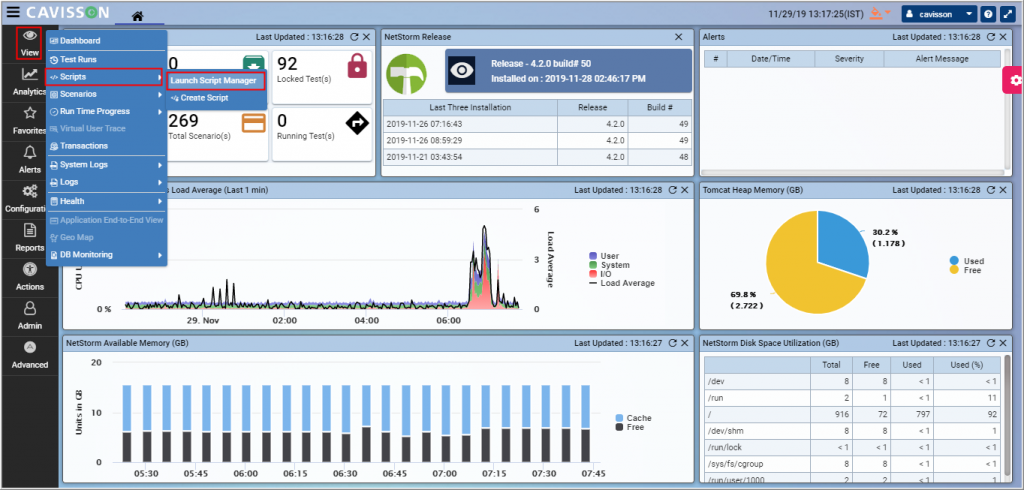The height and width of the screenshot is (490, 1024).
Task: Expand the Scenarios submenu
Action: tap(106, 94)
